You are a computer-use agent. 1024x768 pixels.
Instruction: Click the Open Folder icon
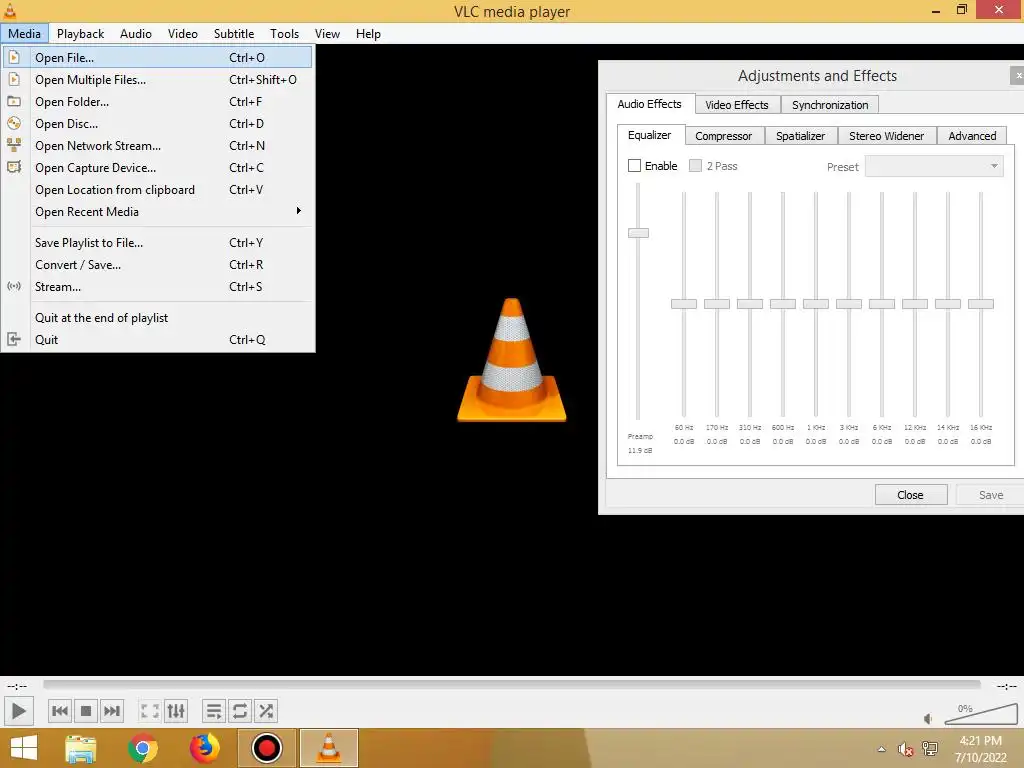point(14,101)
